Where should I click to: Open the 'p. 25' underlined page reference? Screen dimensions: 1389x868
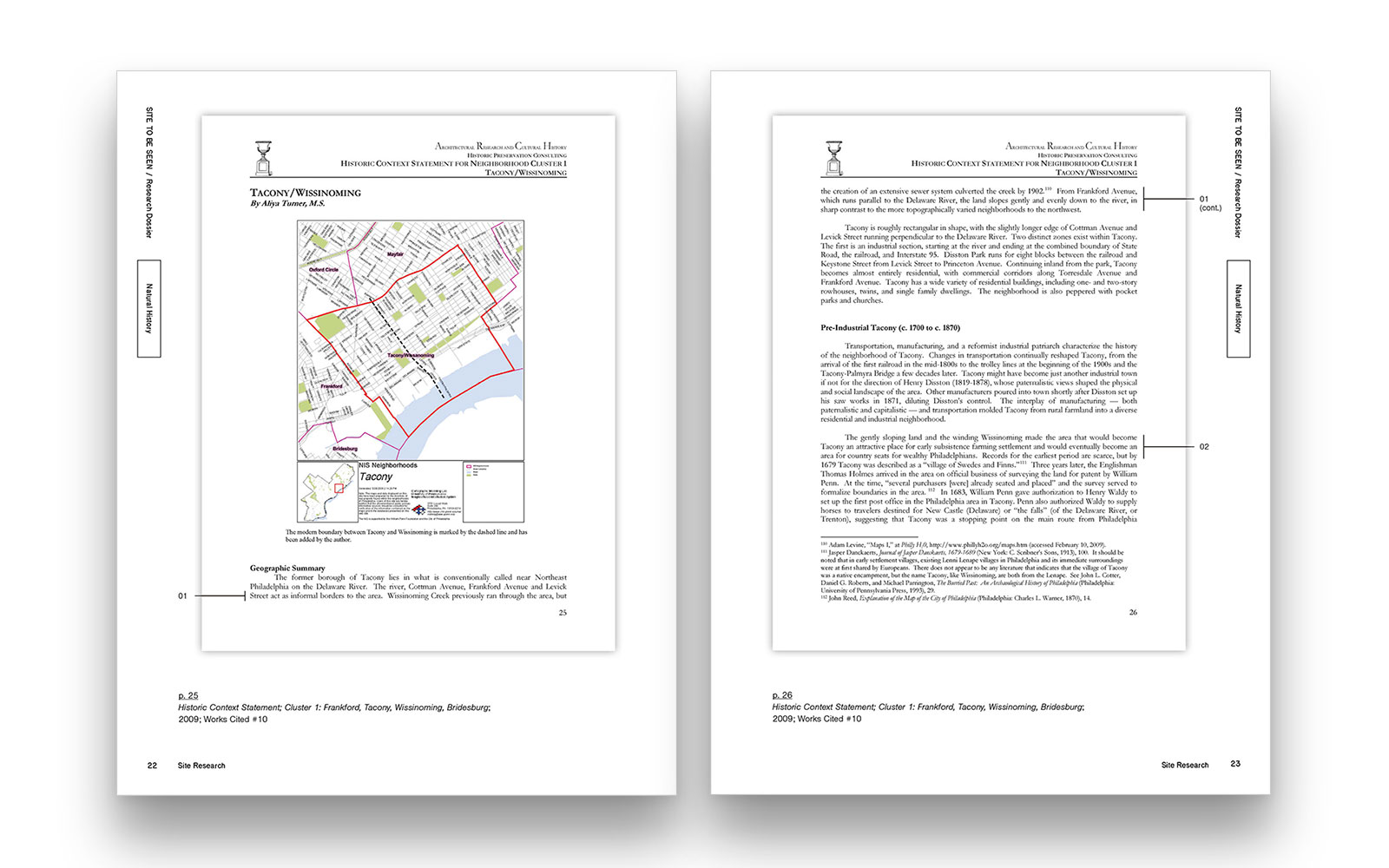tap(188, 695)
